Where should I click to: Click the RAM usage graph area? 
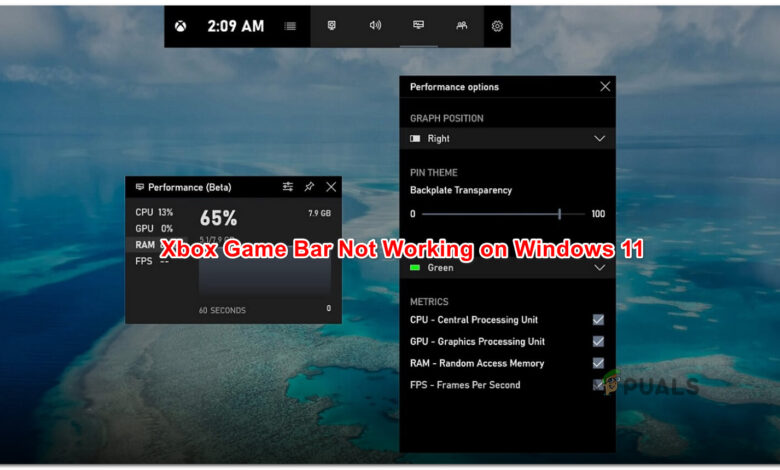pos(265,271)
